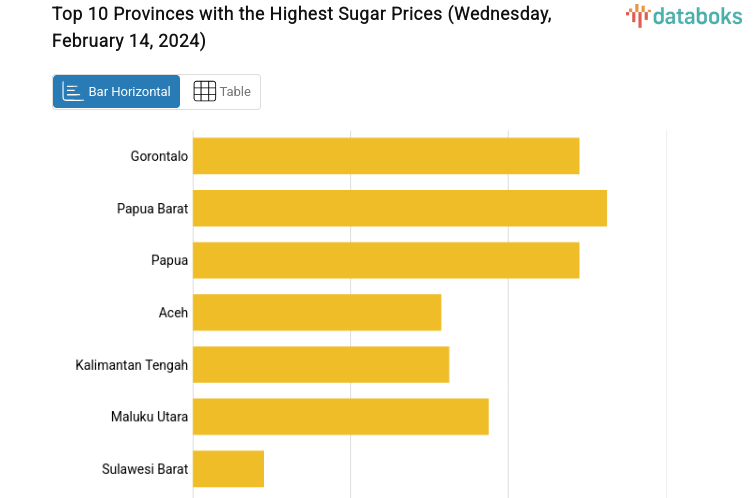Select the Aceh bar
This screenshot has width=753, height=498.
(317, 312)
